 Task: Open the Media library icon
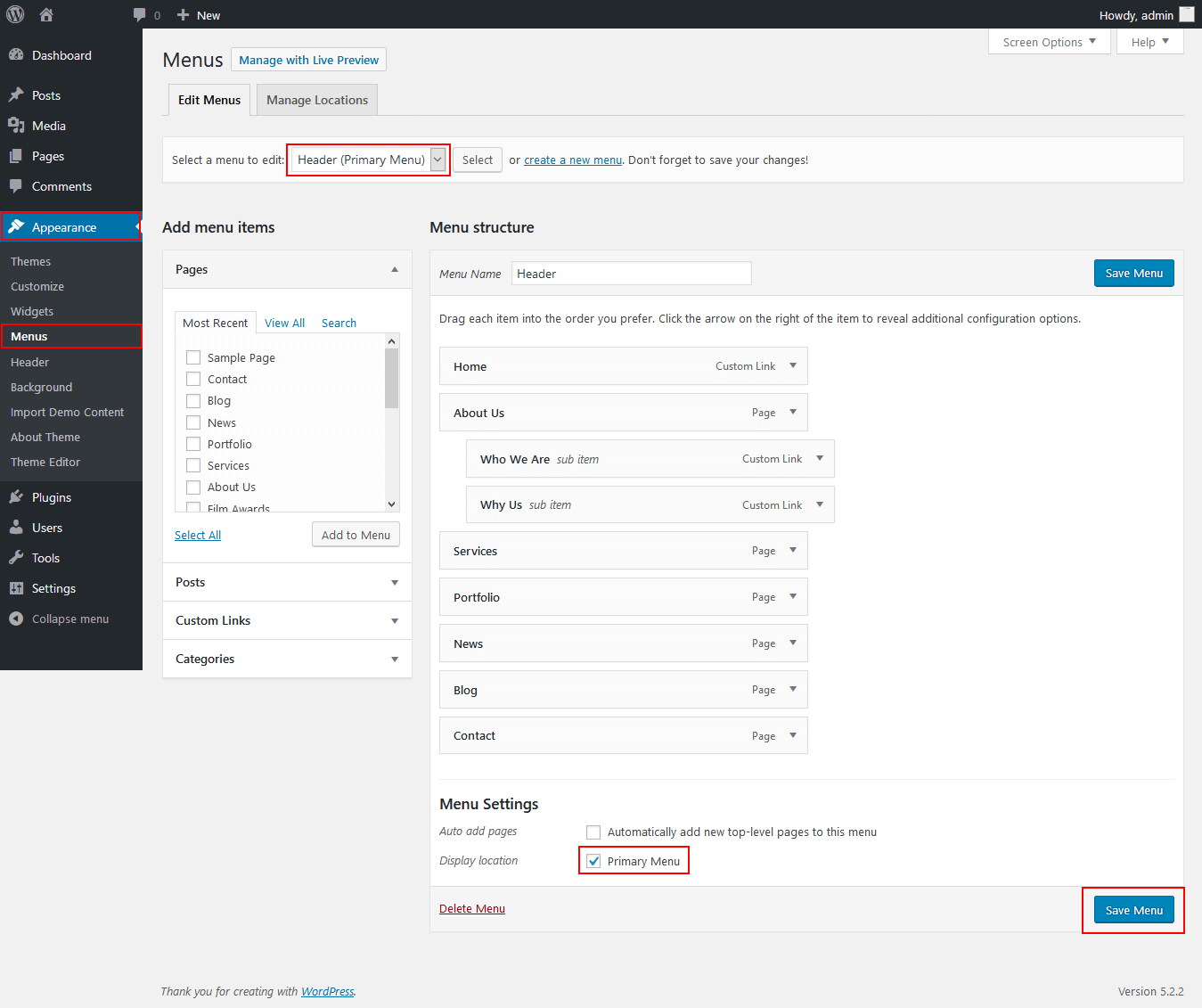[x=16, y=126]
